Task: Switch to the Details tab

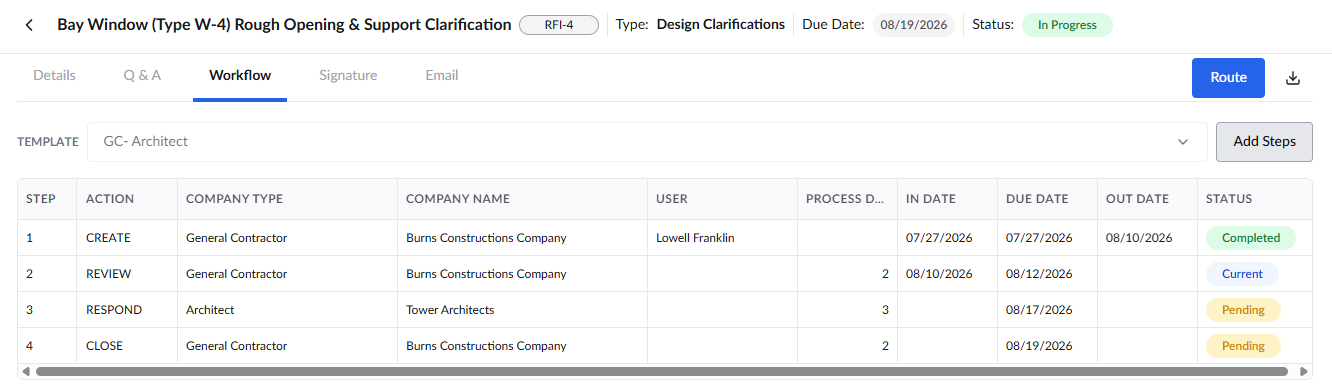Action: pyautogui.click(x=54, y=75)
